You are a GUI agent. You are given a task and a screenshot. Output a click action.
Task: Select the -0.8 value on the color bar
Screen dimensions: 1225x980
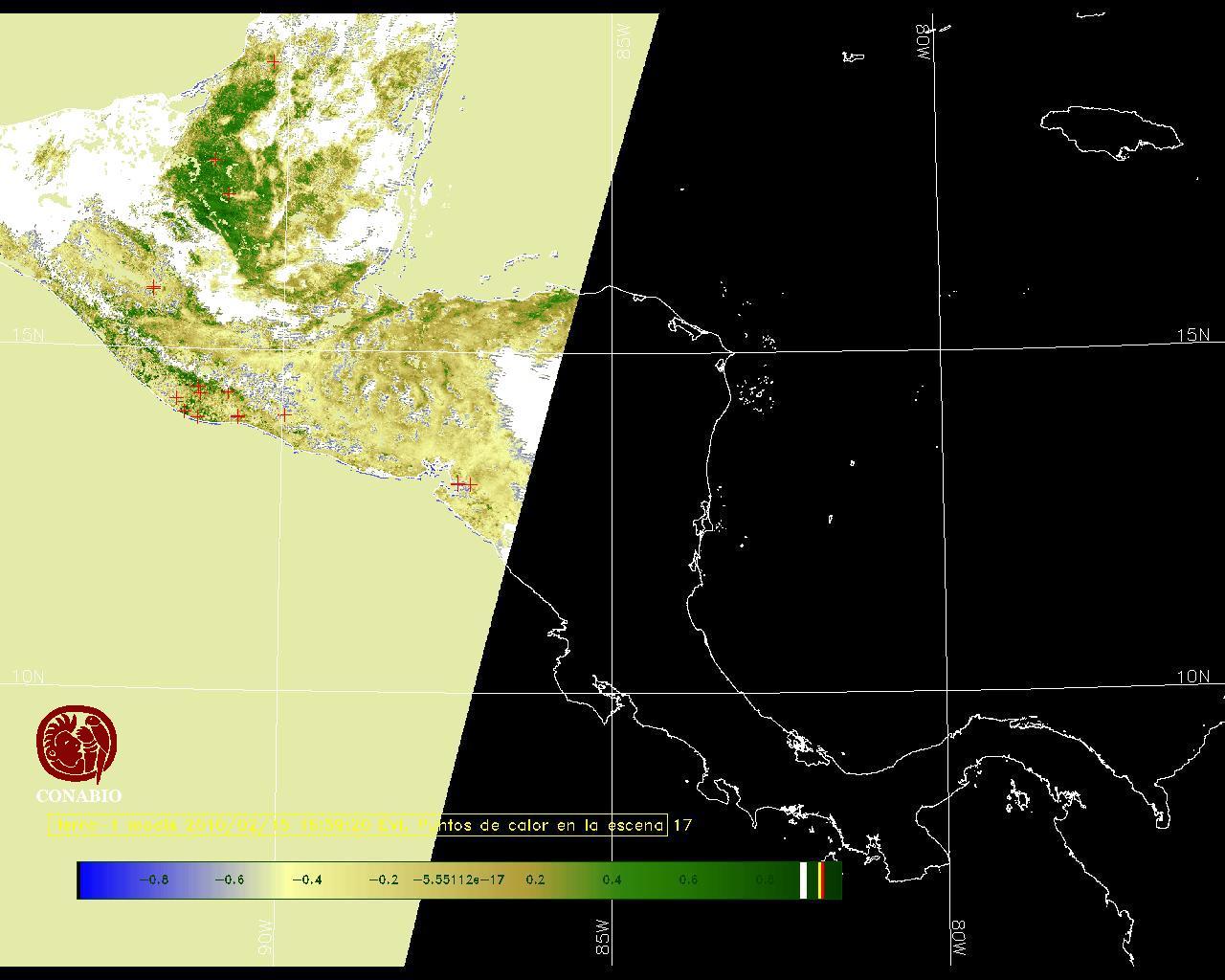(x=153, y=880)
